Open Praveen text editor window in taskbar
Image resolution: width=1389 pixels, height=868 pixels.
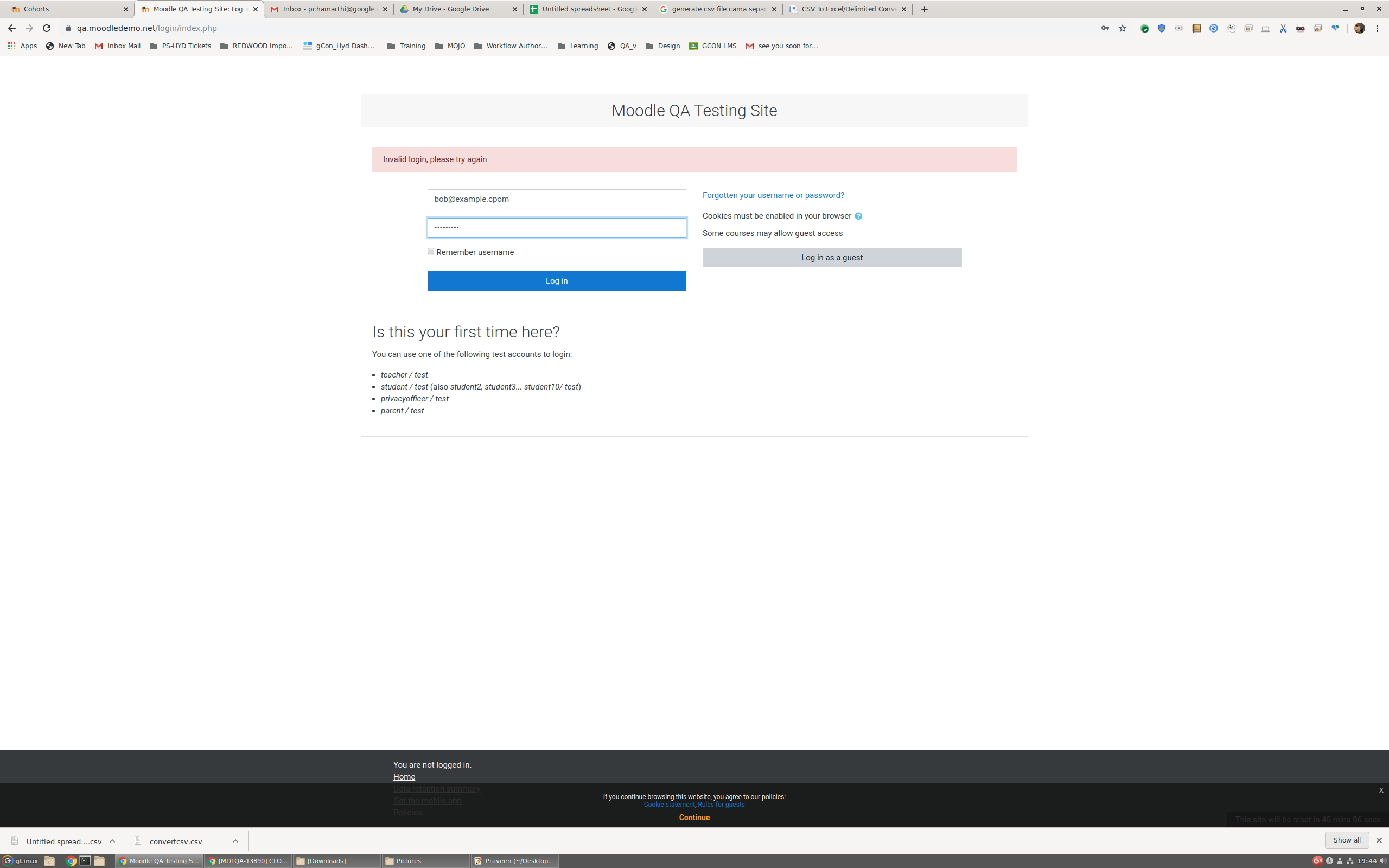(514, 860)
